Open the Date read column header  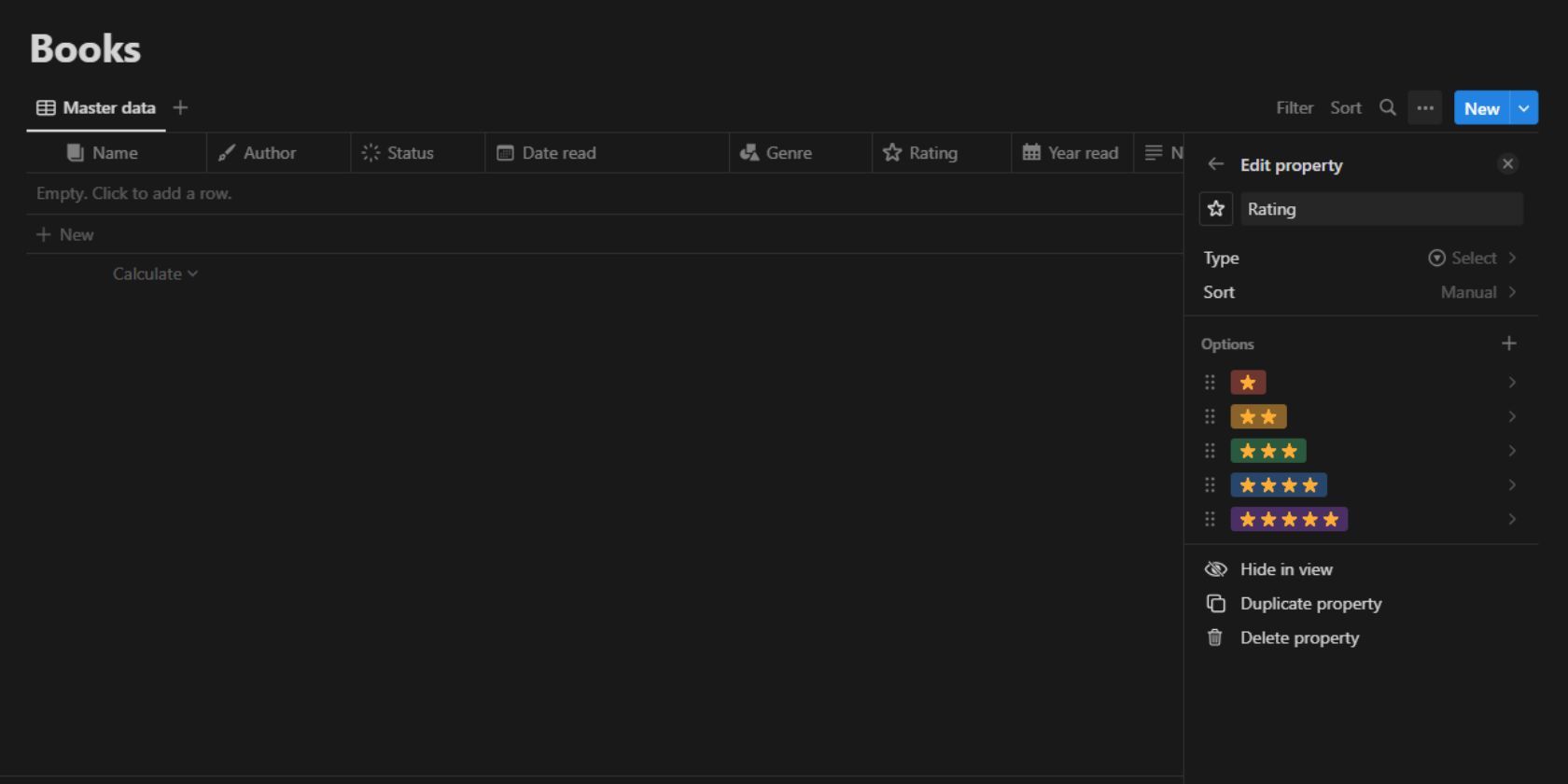607,153
